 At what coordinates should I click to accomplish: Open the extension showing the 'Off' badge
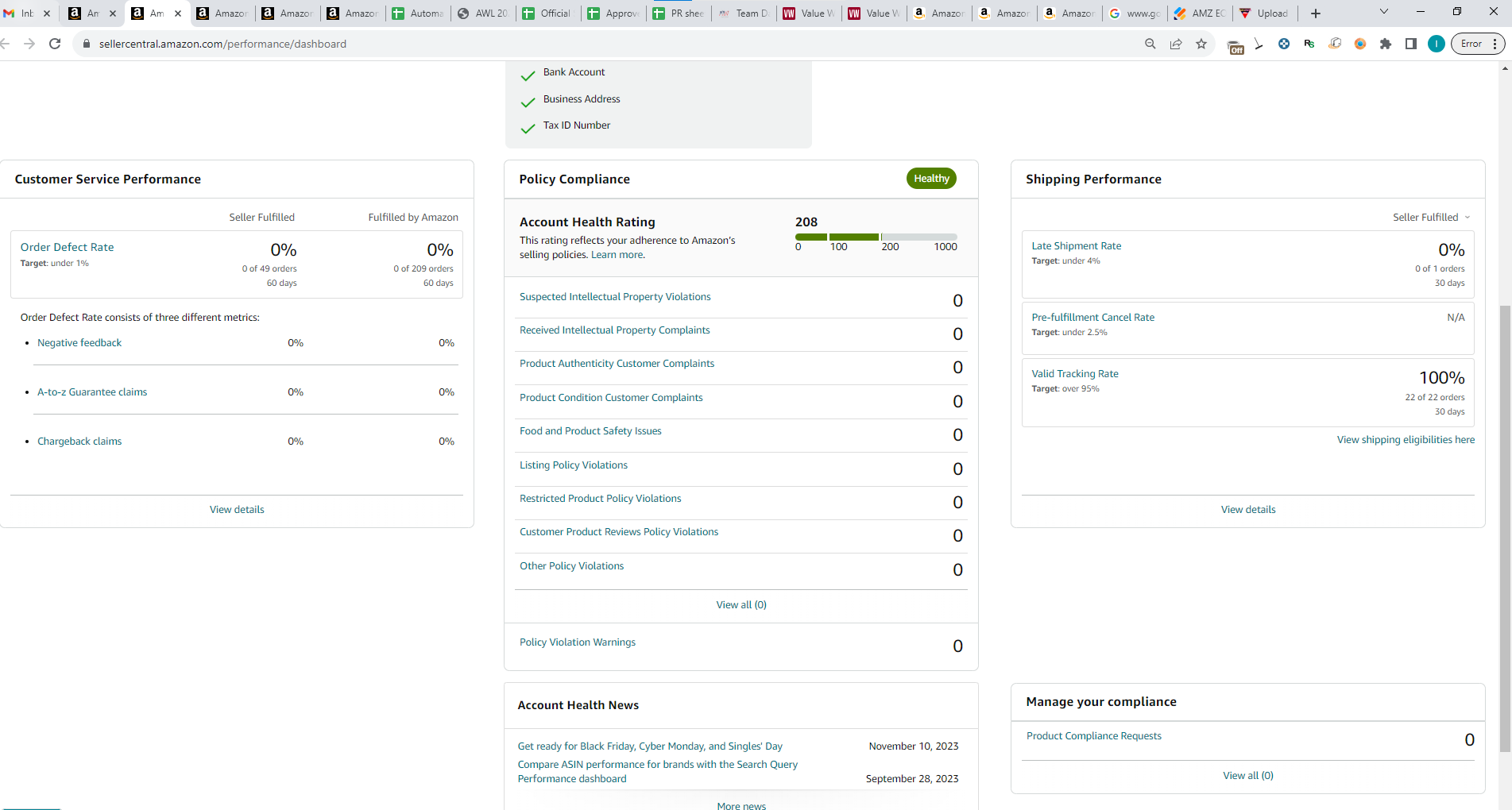(x=1235, y=47)
